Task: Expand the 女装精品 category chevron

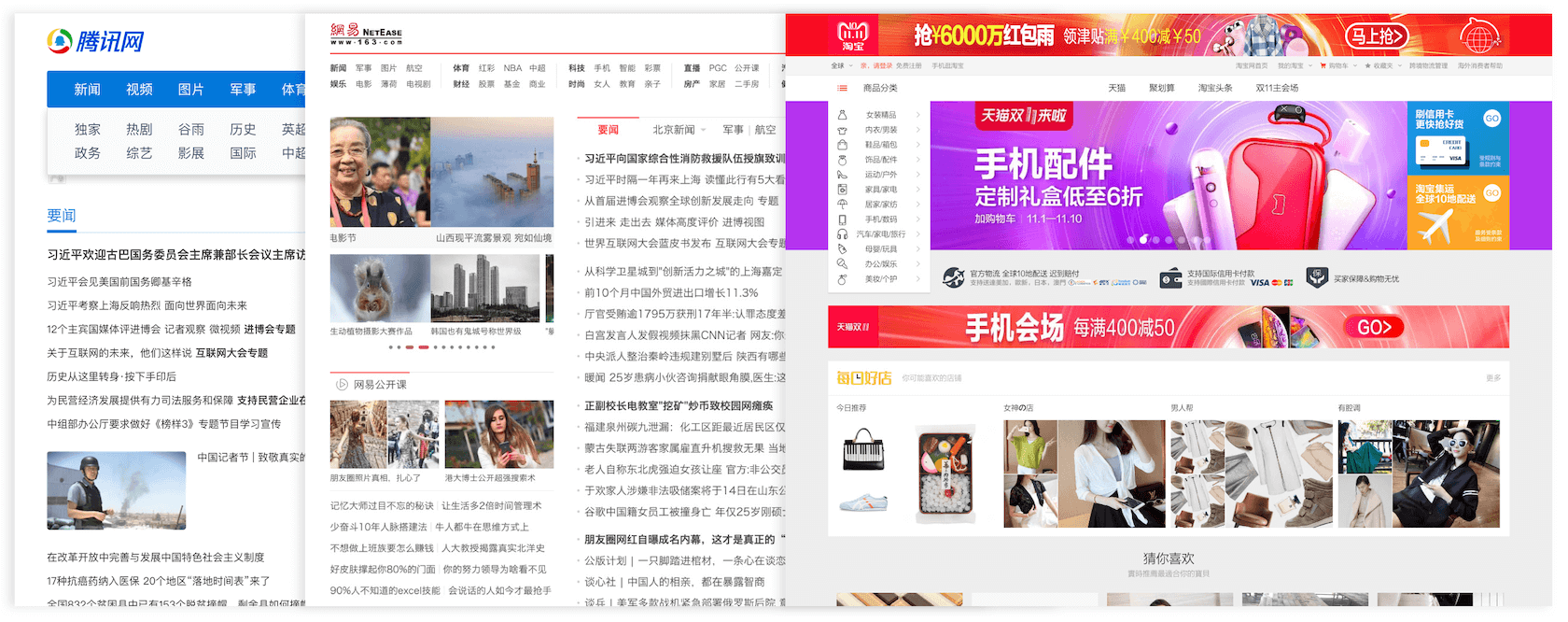Action: (x=918, y=115)
